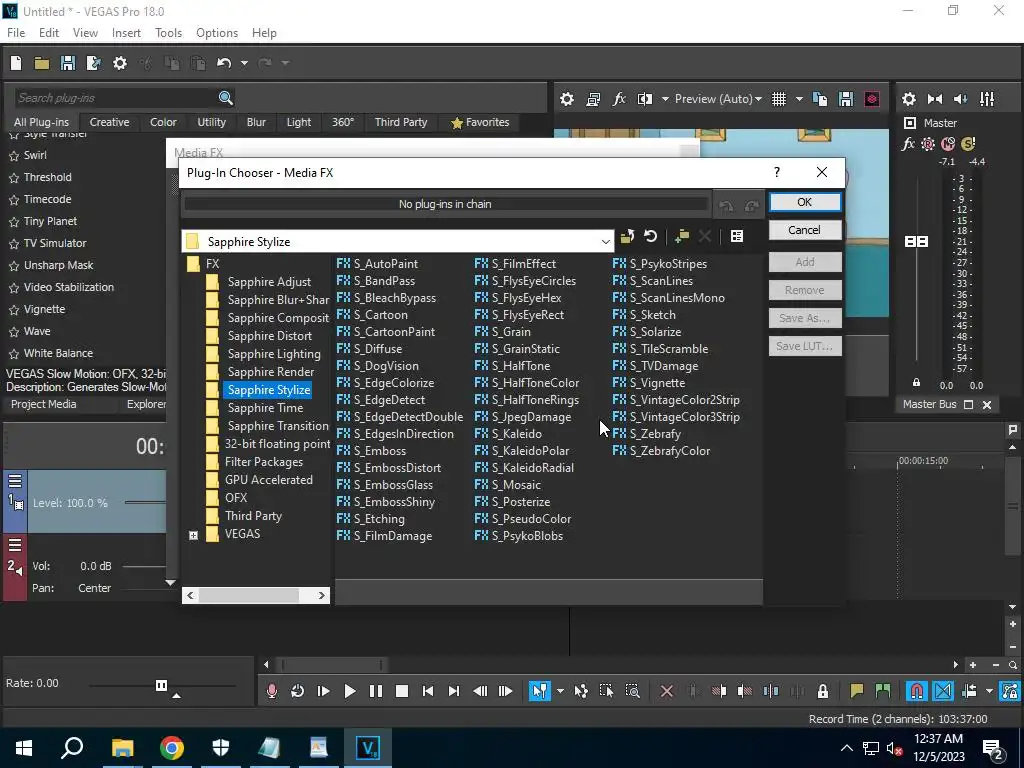Save project using the floppy disk icon
This screenshot has width=1024, height=768.
click(x=68, y=63)
